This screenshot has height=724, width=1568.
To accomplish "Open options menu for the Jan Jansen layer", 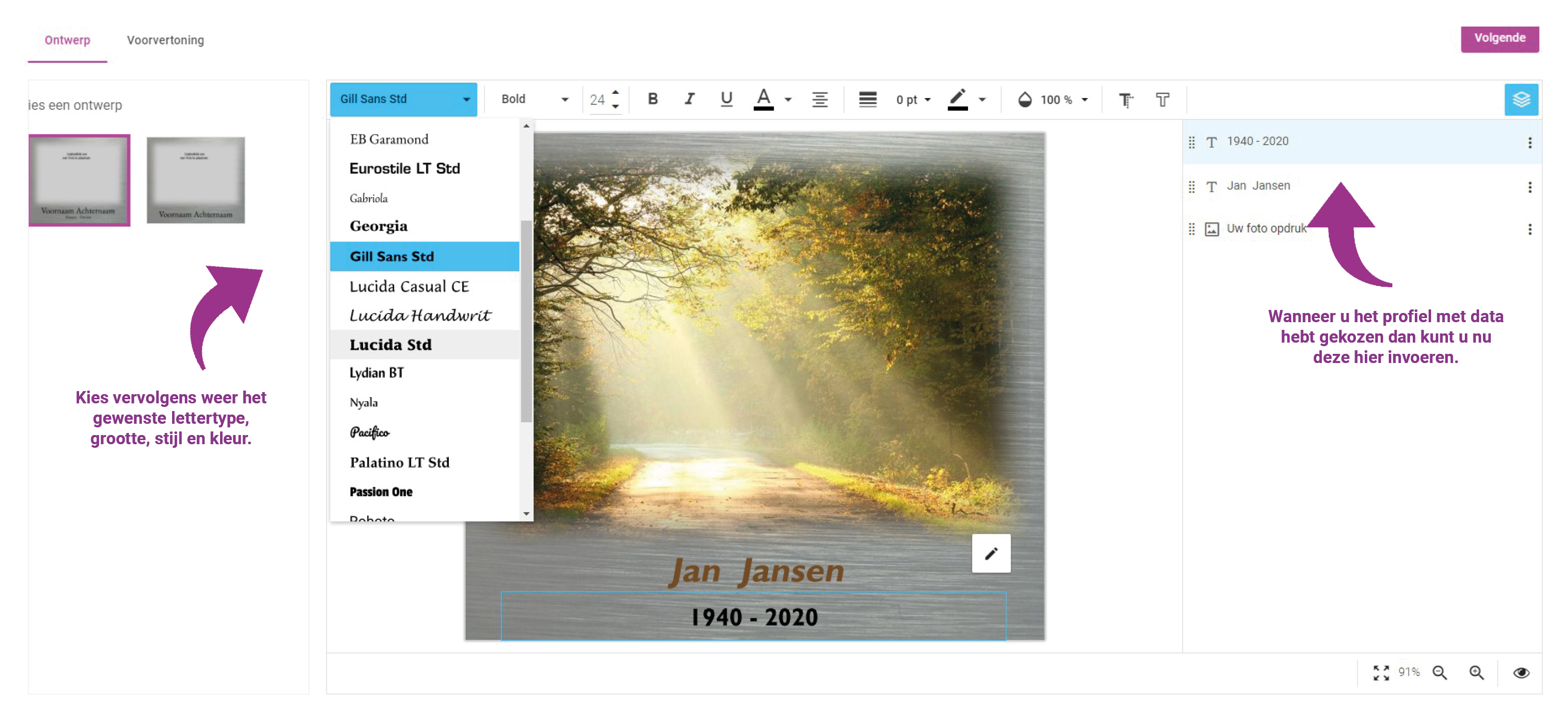I will (1529, 187).
